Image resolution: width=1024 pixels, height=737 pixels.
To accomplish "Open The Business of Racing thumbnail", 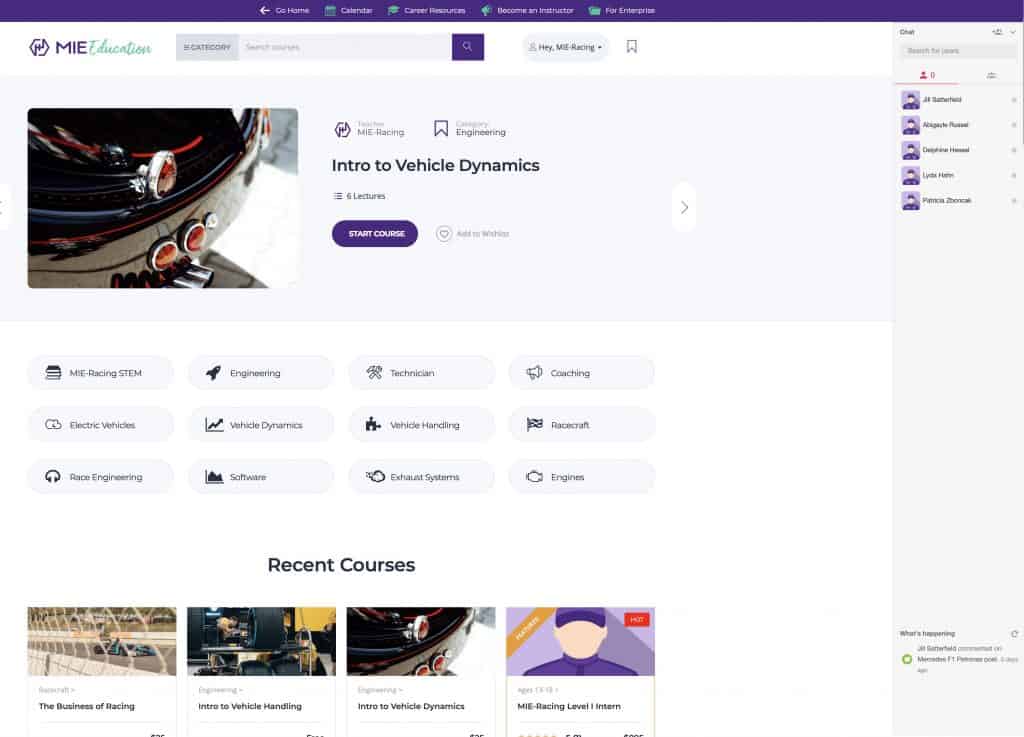I will (102, 641).
